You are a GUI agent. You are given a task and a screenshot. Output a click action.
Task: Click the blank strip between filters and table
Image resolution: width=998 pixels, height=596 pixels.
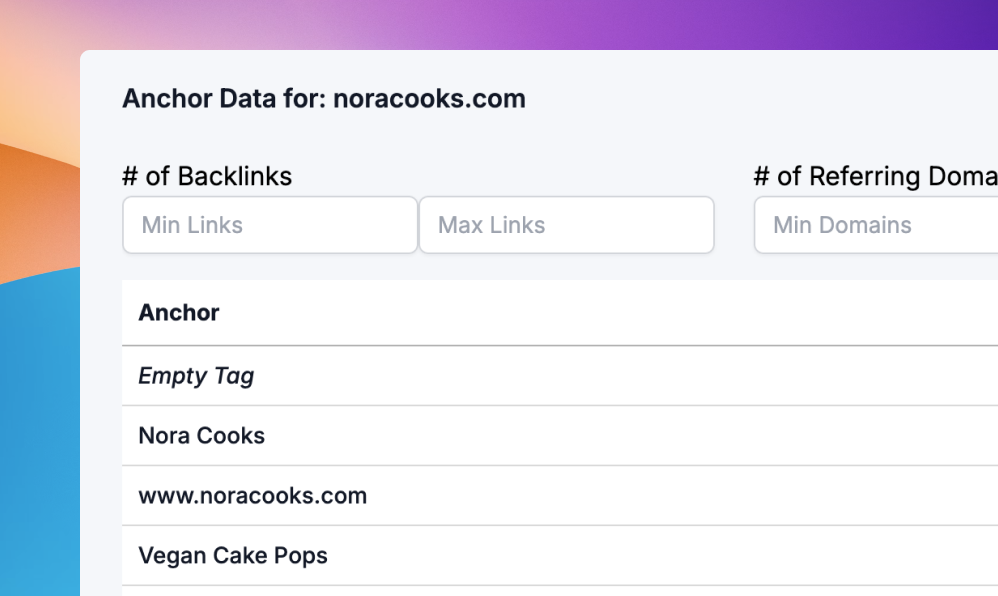[x=500, y=267]
